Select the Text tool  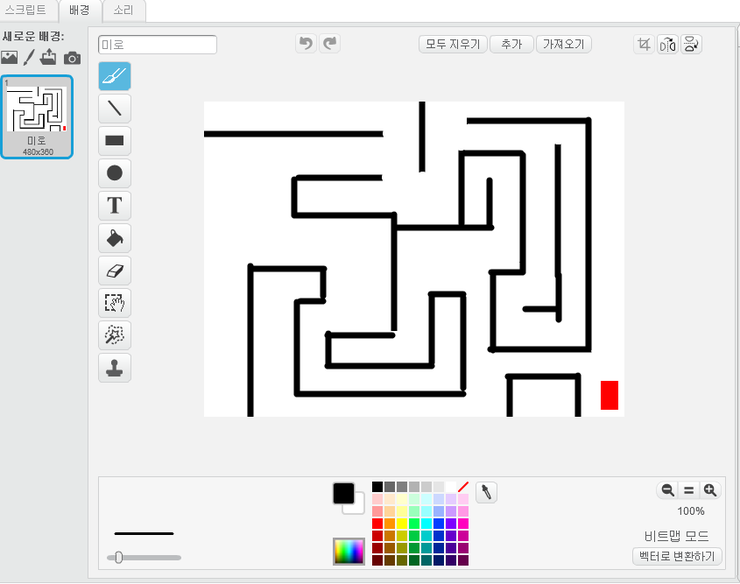pos(114,206)
